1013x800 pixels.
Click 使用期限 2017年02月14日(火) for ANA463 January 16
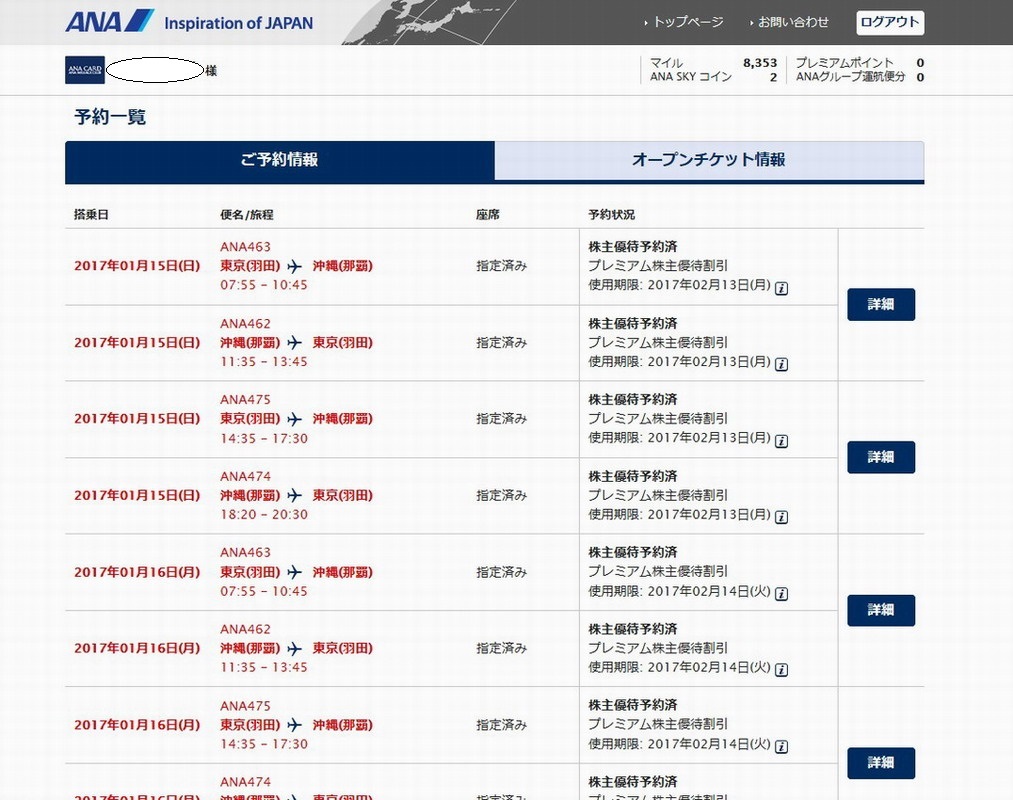(x=679, y=591)
